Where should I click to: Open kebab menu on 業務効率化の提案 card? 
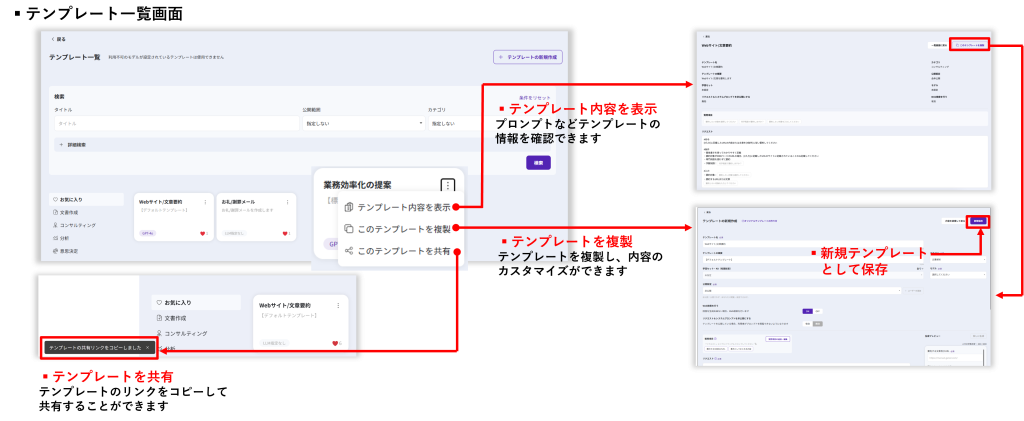point(447,185)
